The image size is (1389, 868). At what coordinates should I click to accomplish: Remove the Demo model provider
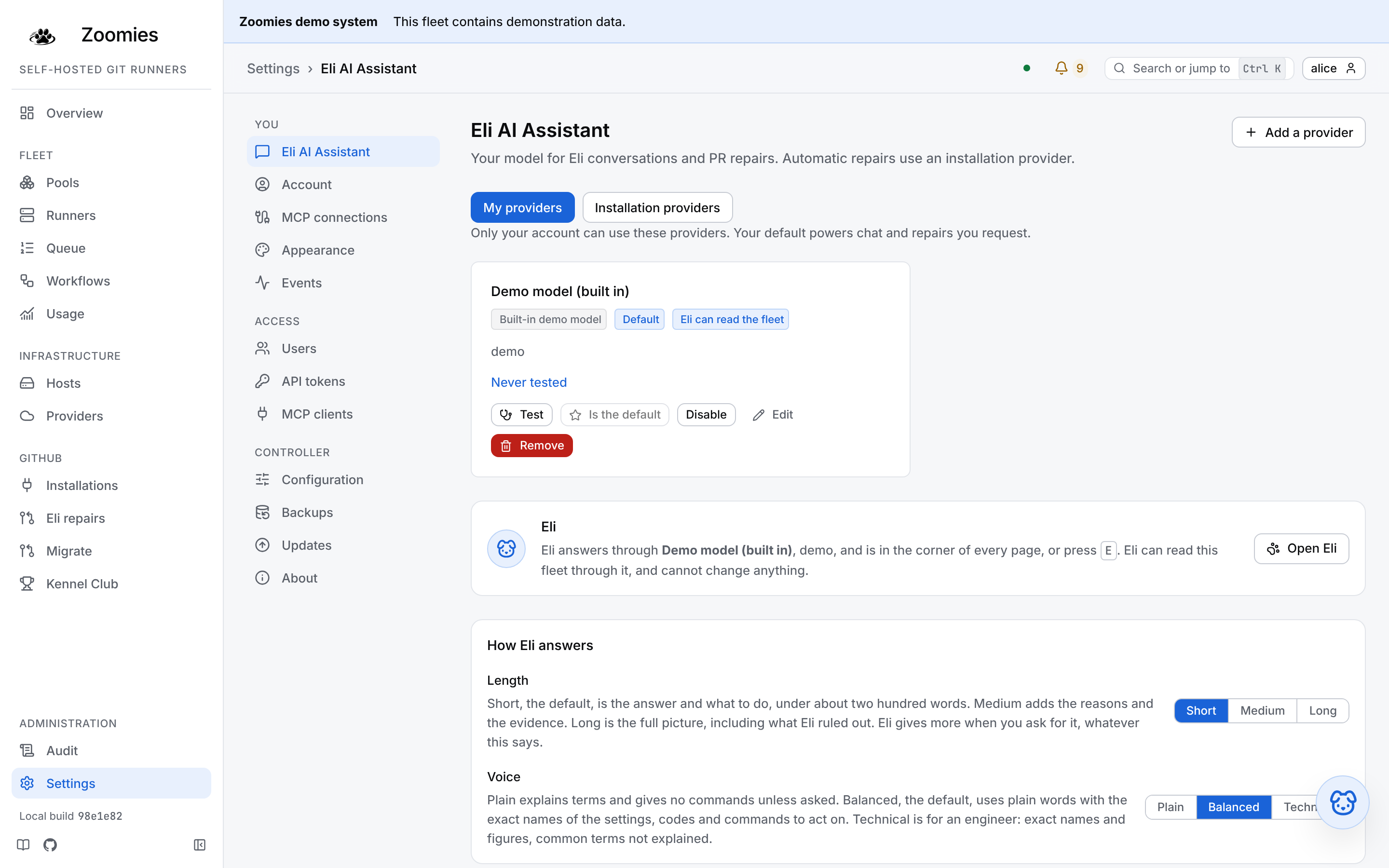531,446
